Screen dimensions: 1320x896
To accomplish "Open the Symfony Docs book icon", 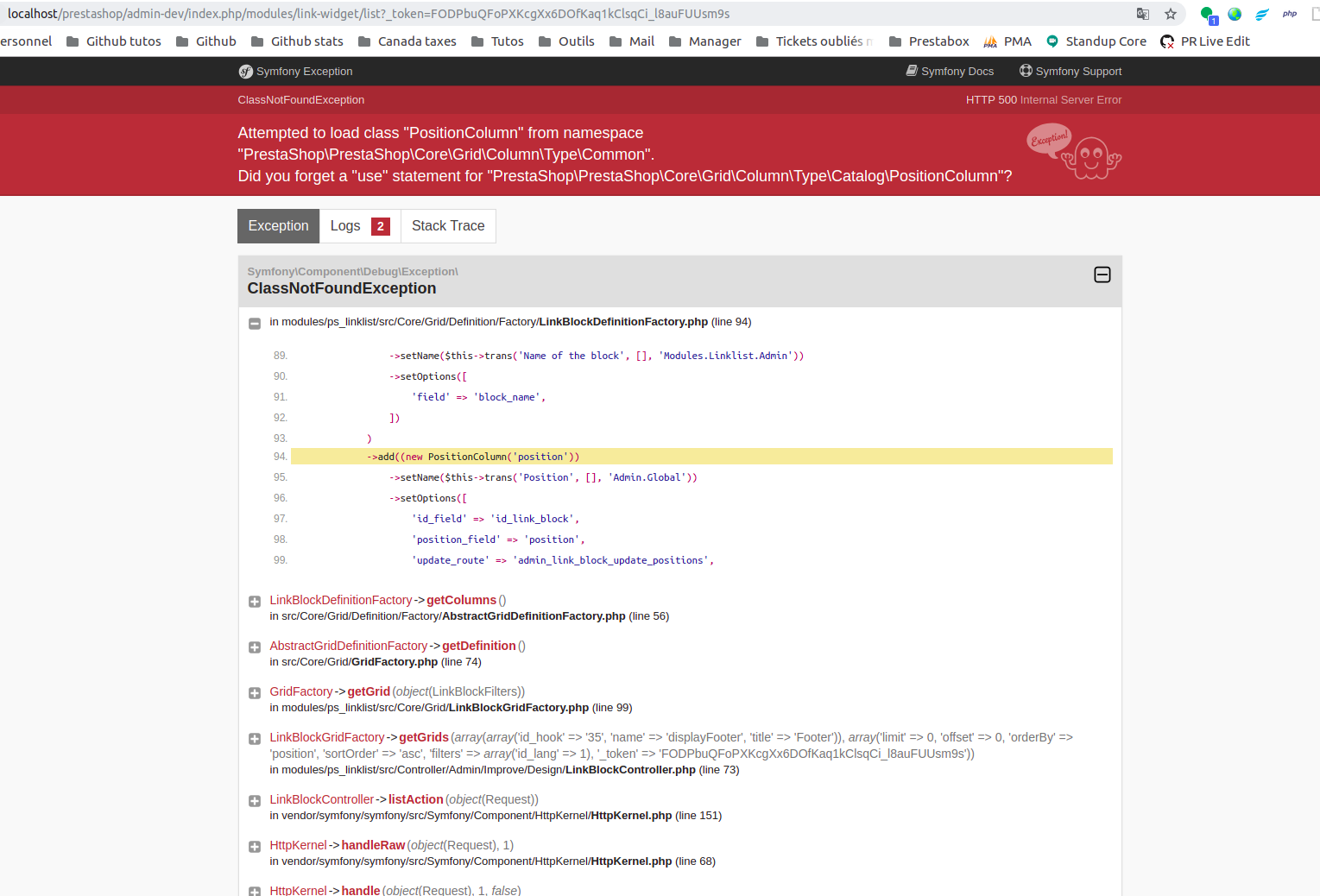I will pos(910,71).
